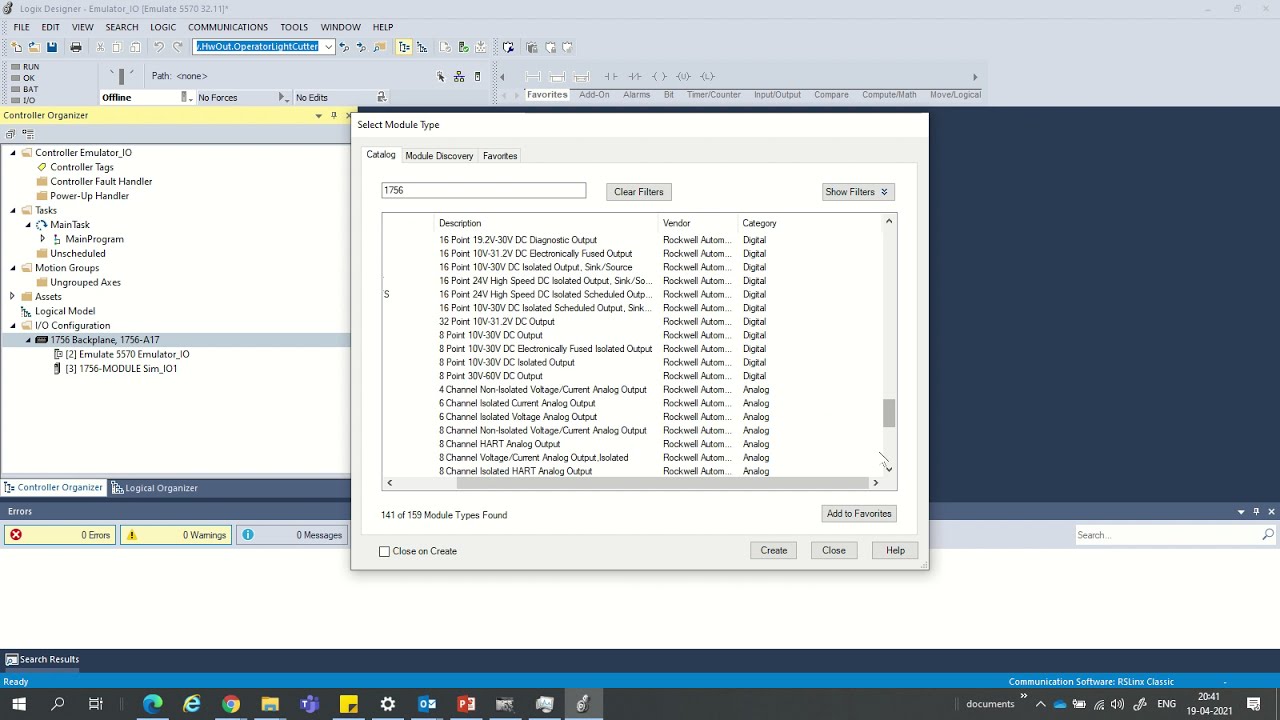Open Outlook from the taskbar
Viewport: 1280px width, 720px height.
pyautogui.click(x=427, y=704)
